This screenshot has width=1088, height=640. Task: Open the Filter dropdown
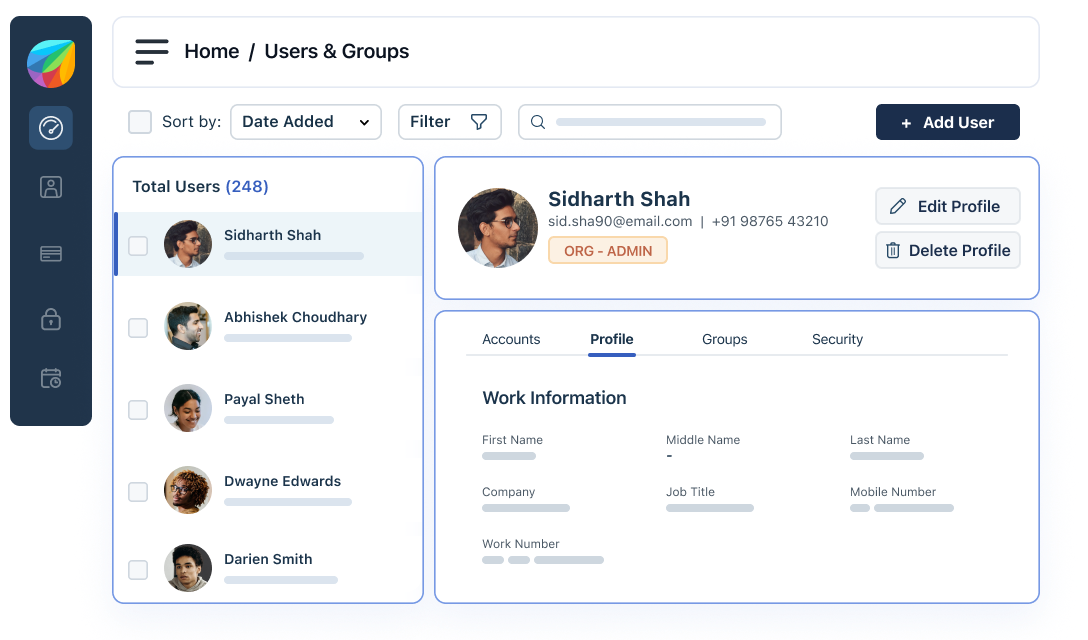pyautogui.click(x=449, y=121)
